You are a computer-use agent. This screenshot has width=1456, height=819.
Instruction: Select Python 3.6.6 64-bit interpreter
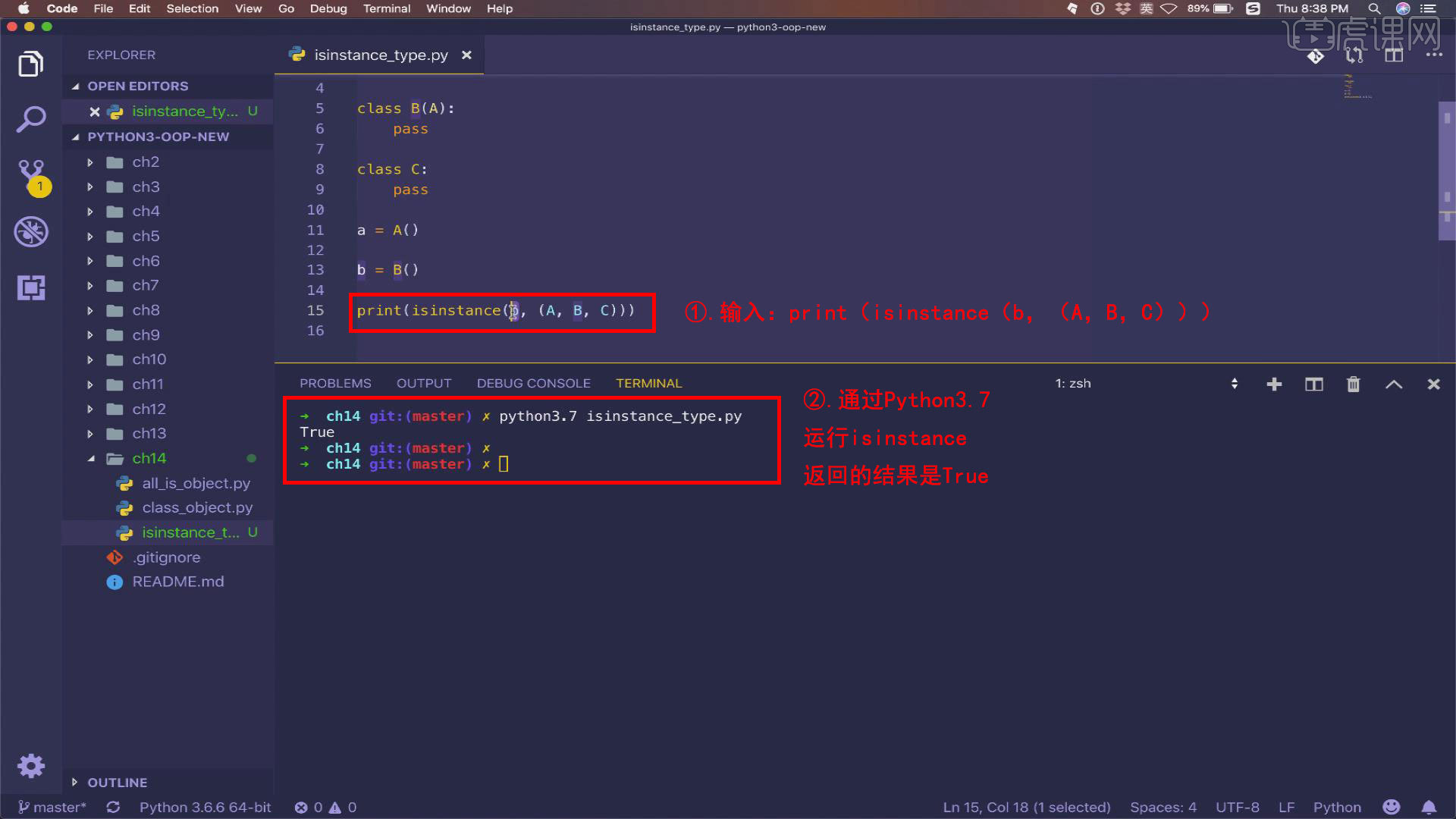205,808
